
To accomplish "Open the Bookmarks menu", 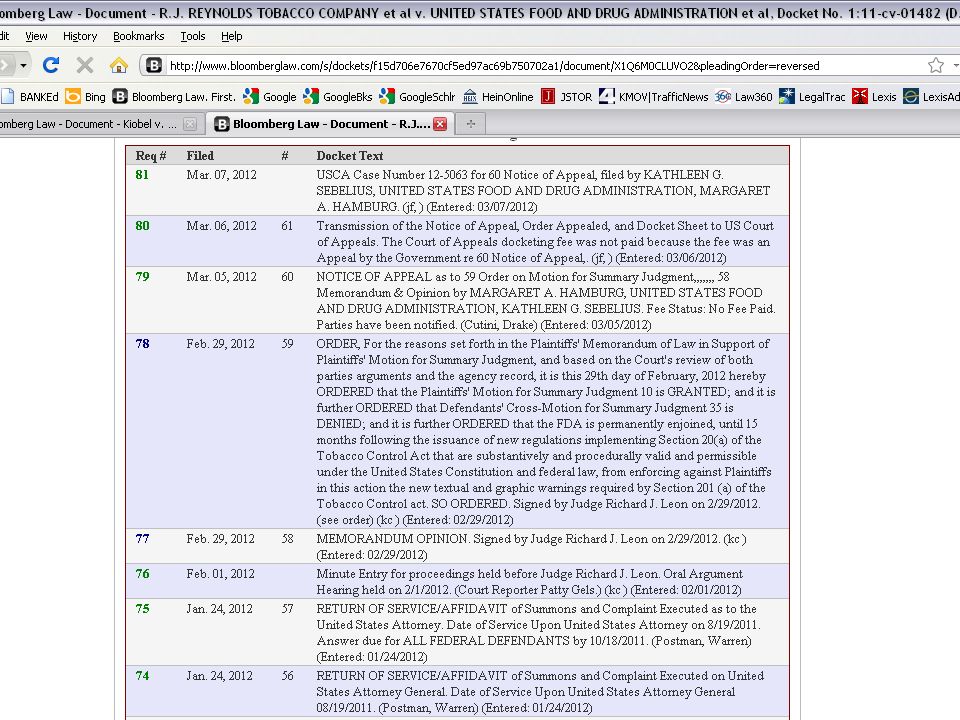I will click(138, 36).
